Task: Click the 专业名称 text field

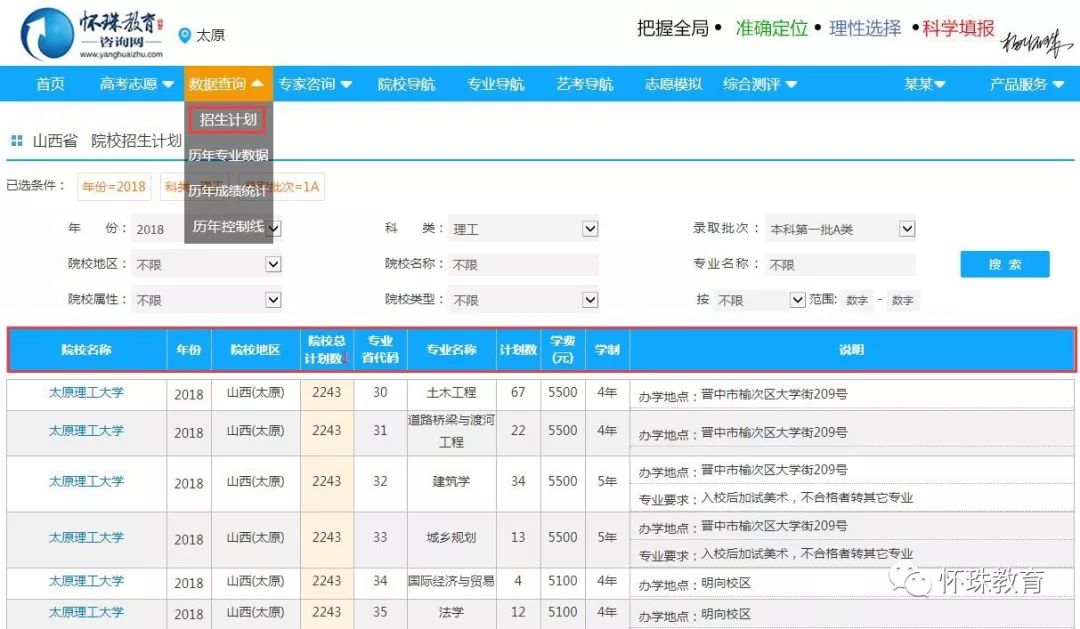Action: pyautogui.click(x=838, y=265)
